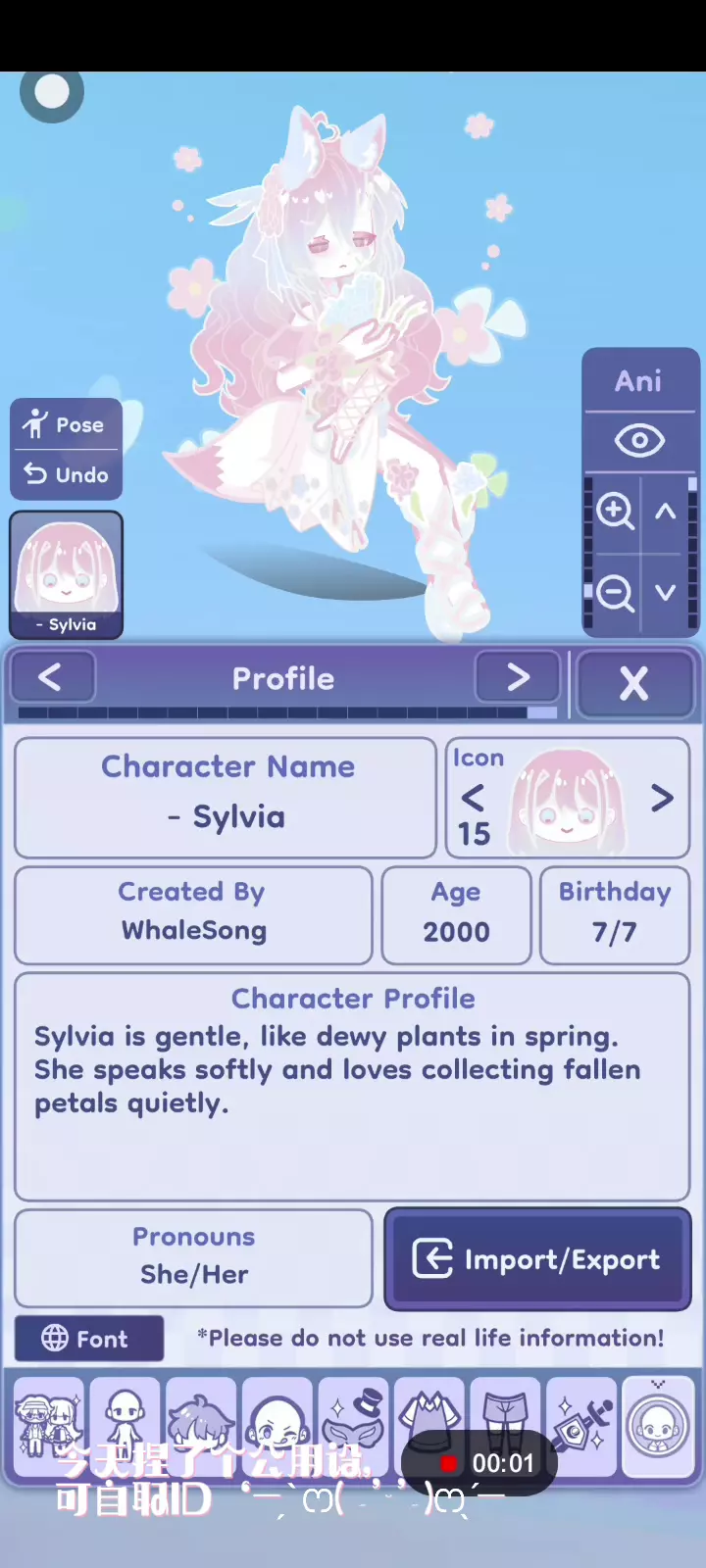
Task: Select the face category icon
Action: click(277, 1426)
